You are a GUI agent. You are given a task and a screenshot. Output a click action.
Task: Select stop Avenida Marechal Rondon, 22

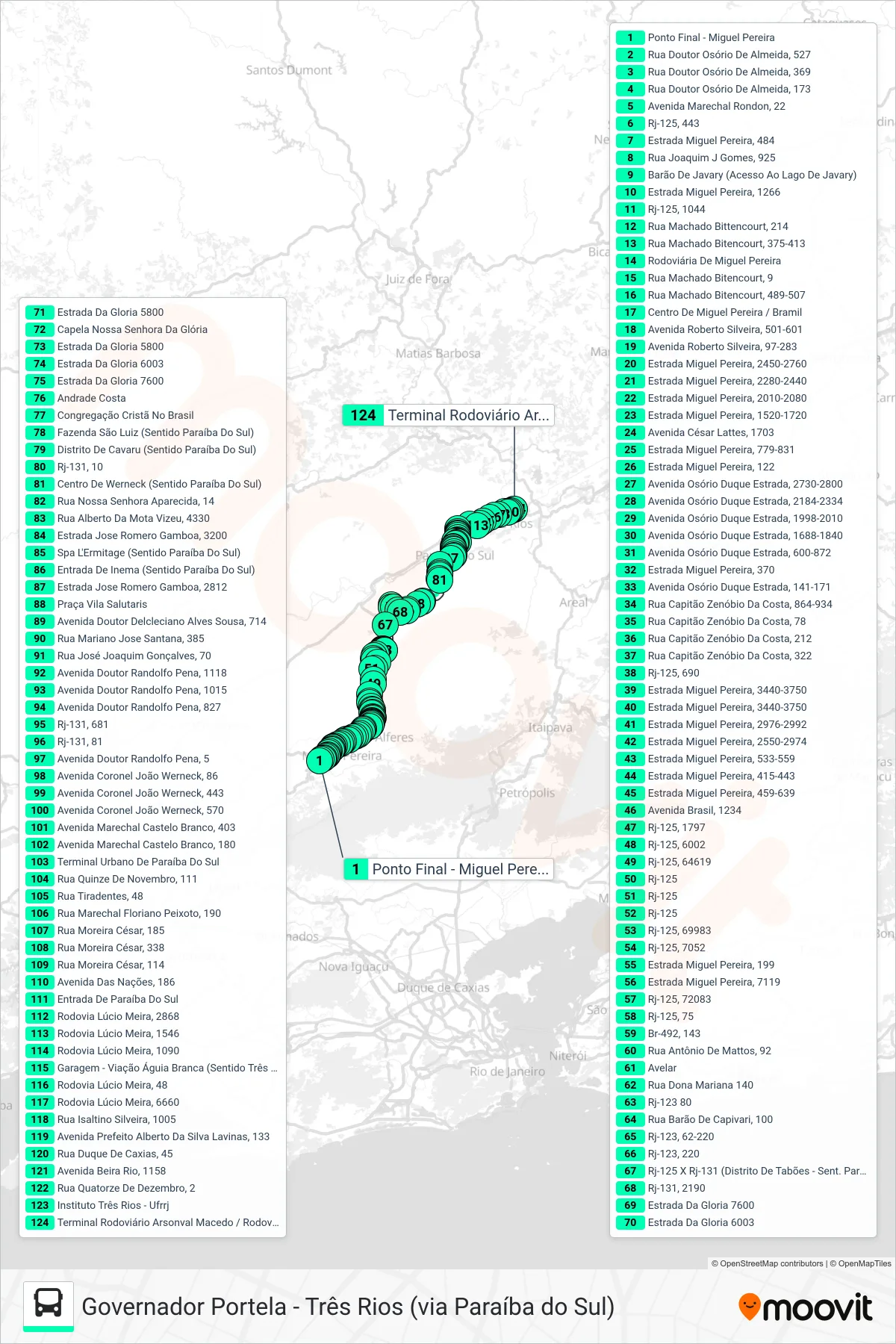click(x=700, y=106)
